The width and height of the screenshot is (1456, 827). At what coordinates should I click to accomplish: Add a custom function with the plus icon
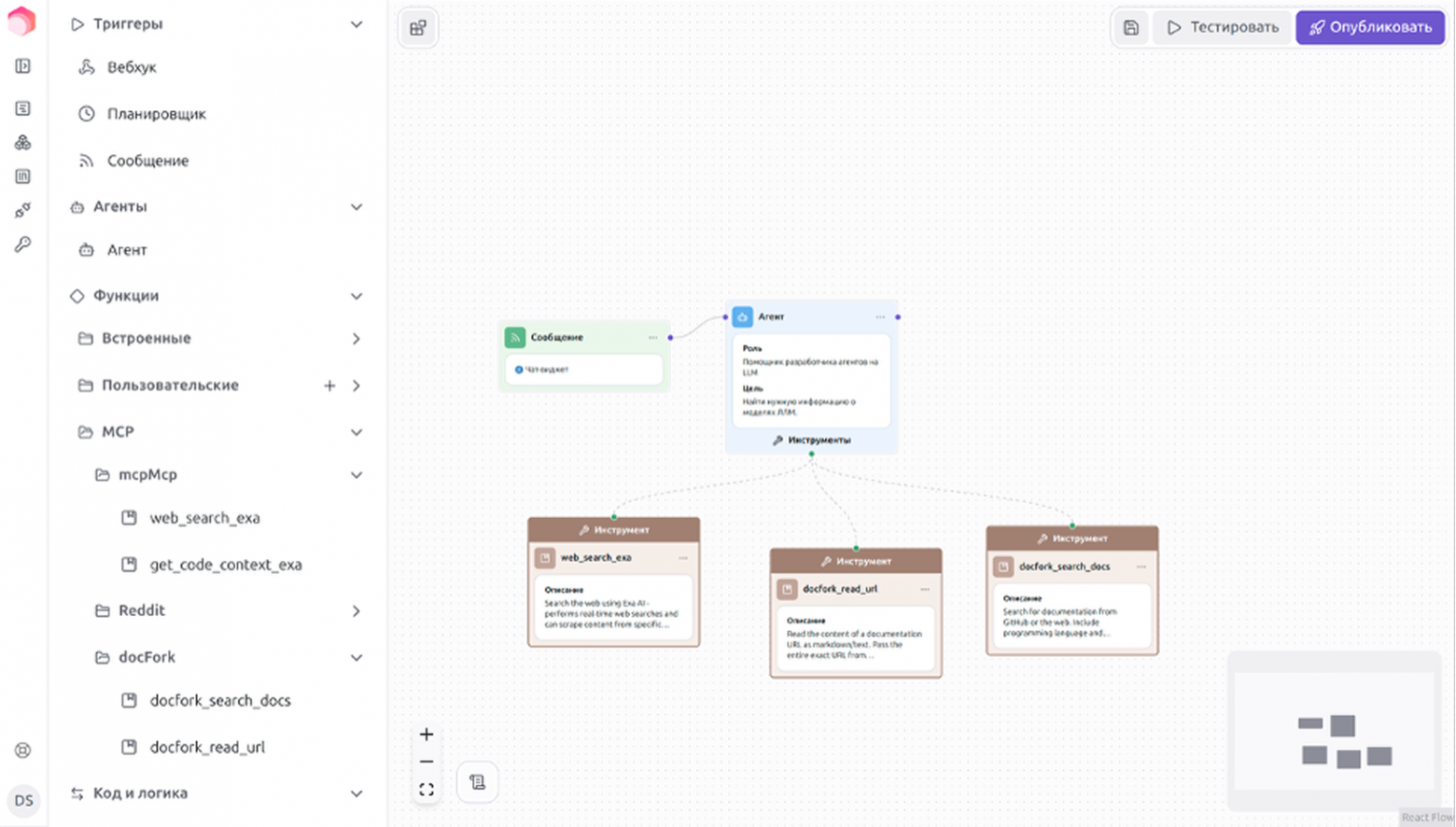pos(329,385)
